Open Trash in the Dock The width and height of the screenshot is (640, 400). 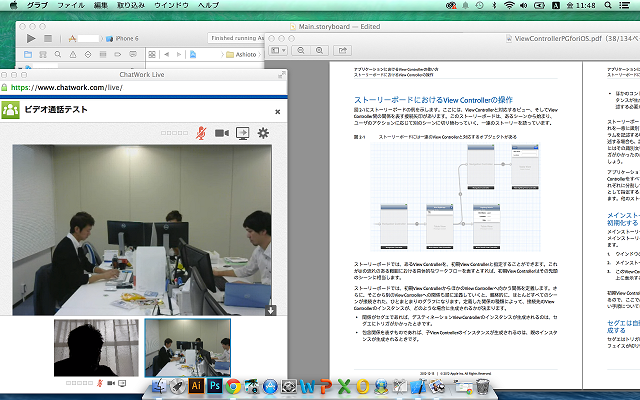coord(482,386)
